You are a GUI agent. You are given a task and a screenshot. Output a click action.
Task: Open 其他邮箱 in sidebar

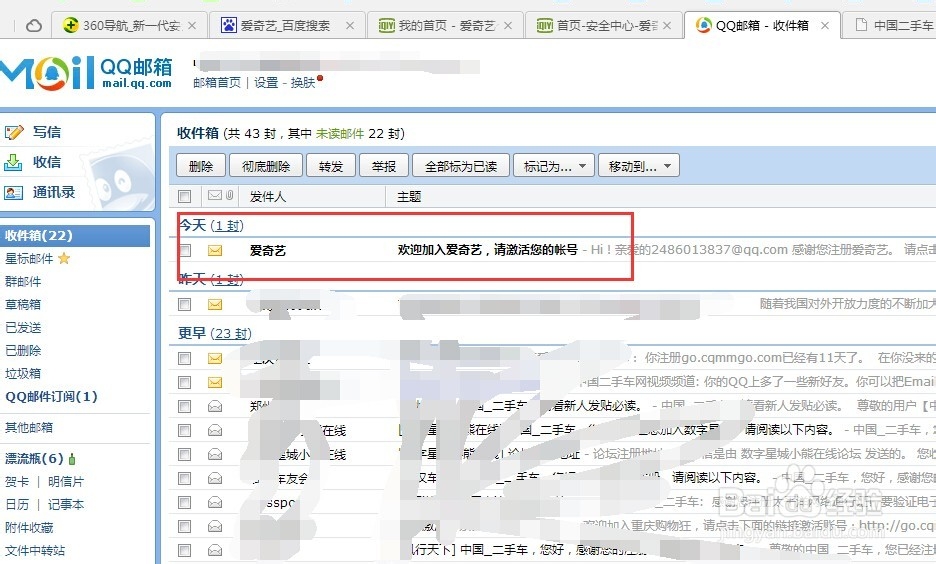(x=29, y=427)
